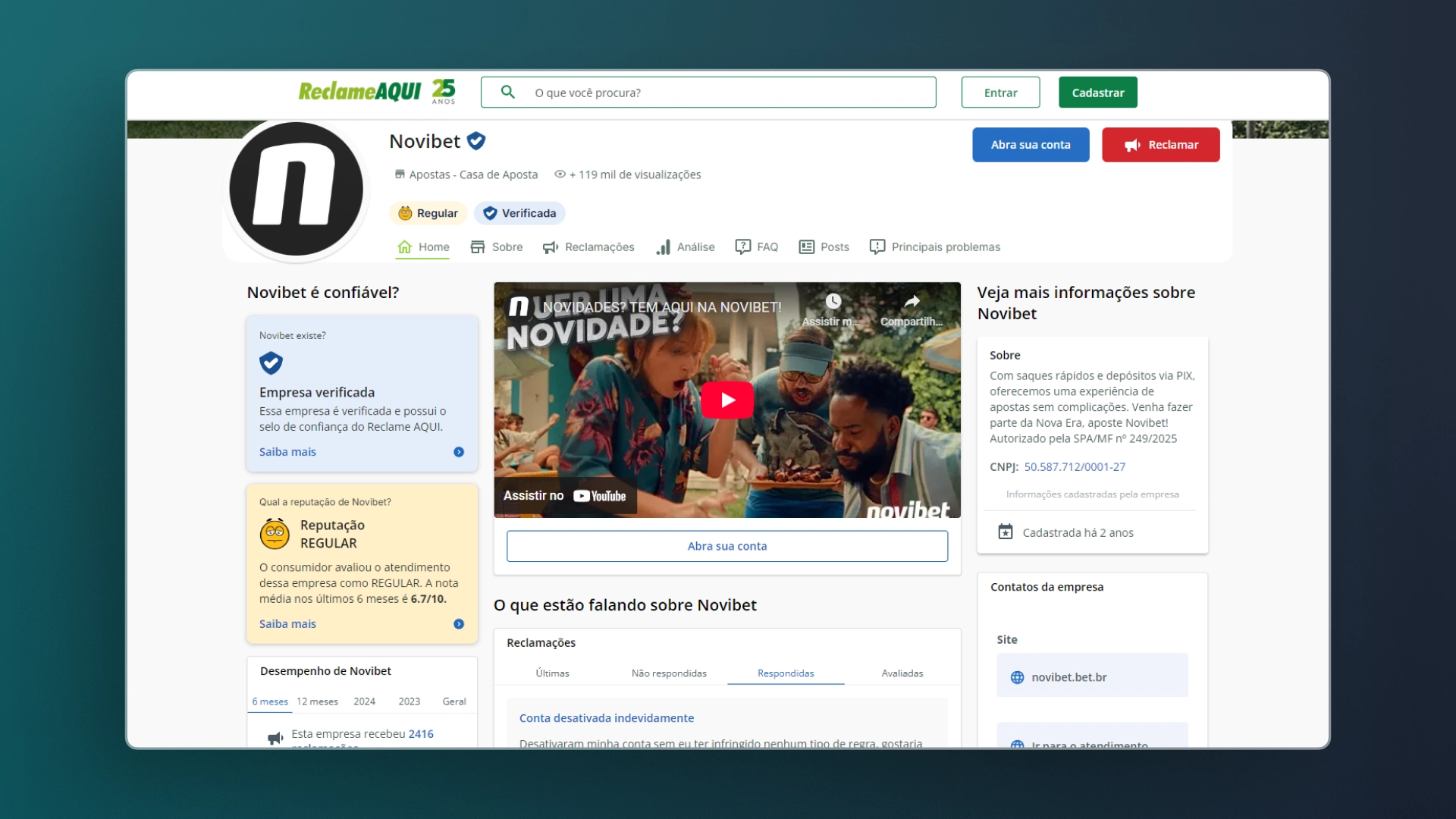
Task: Open Principais problemas via speech bubble icon
Action: [877, 246]
